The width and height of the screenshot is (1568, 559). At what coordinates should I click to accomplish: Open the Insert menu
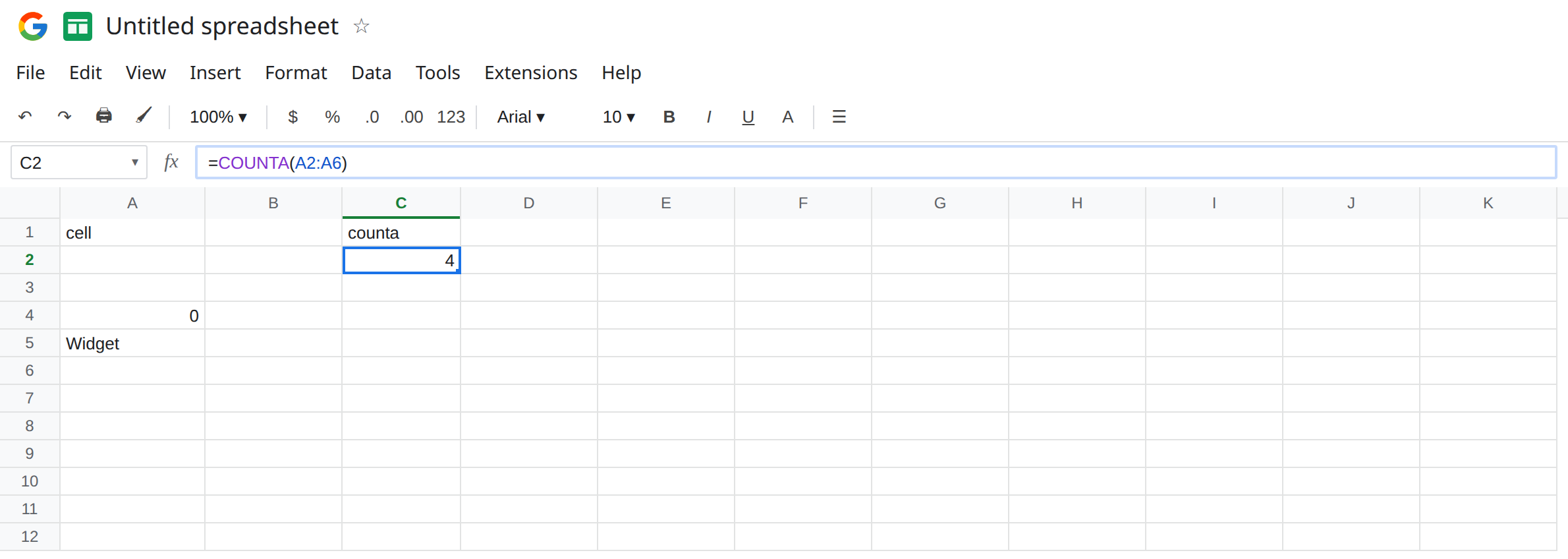point(215,73)
